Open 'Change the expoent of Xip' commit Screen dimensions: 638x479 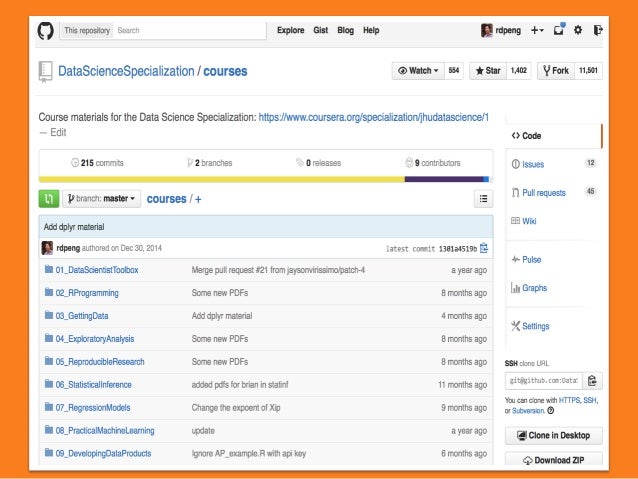[x=236, y=407]
